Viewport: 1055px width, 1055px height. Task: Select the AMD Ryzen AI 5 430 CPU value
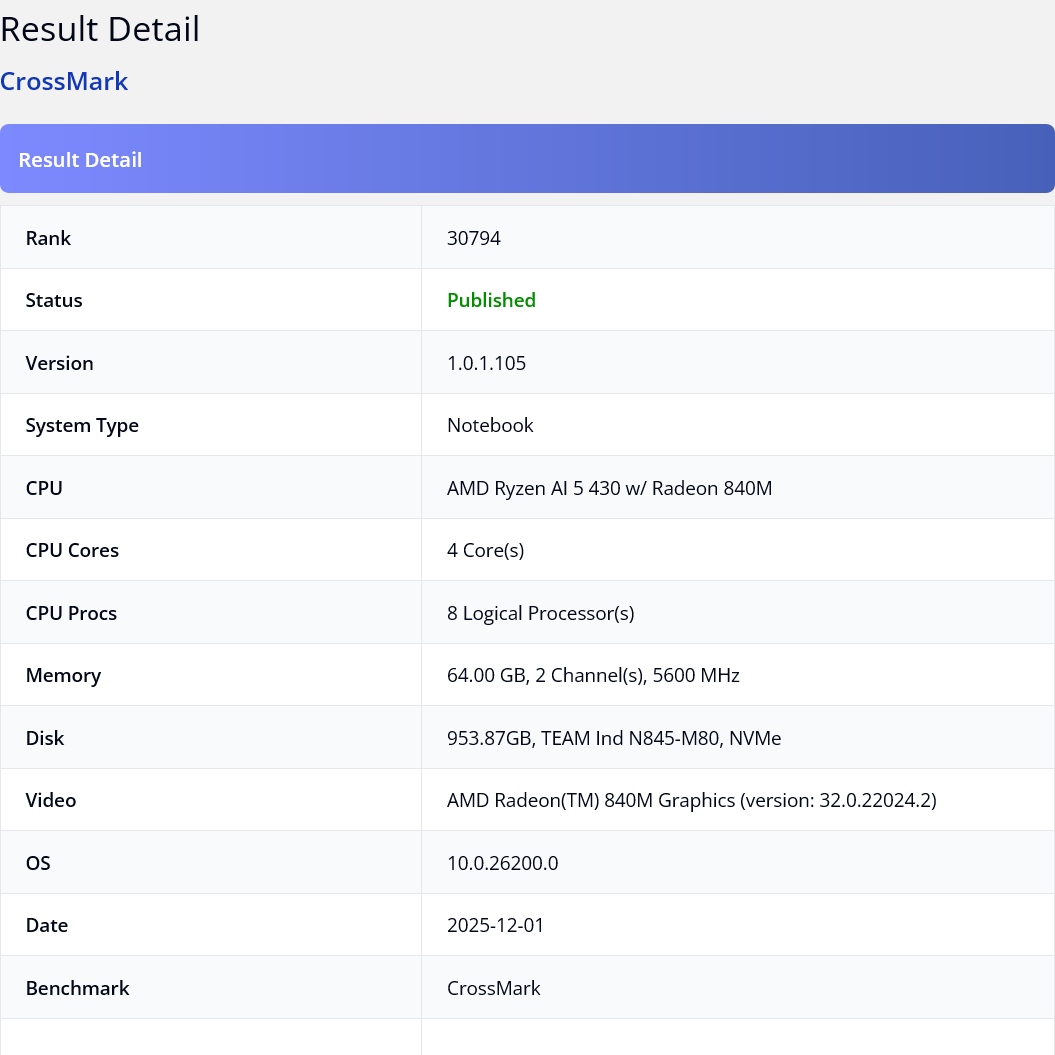(x=609, y=488)
